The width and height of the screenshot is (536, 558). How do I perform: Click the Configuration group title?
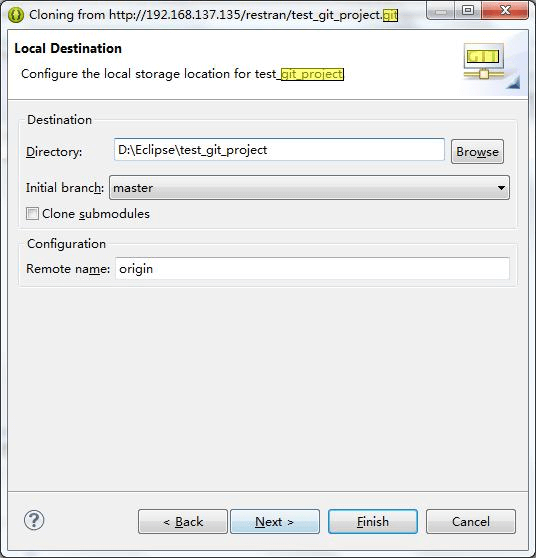(x=67, y=244)
